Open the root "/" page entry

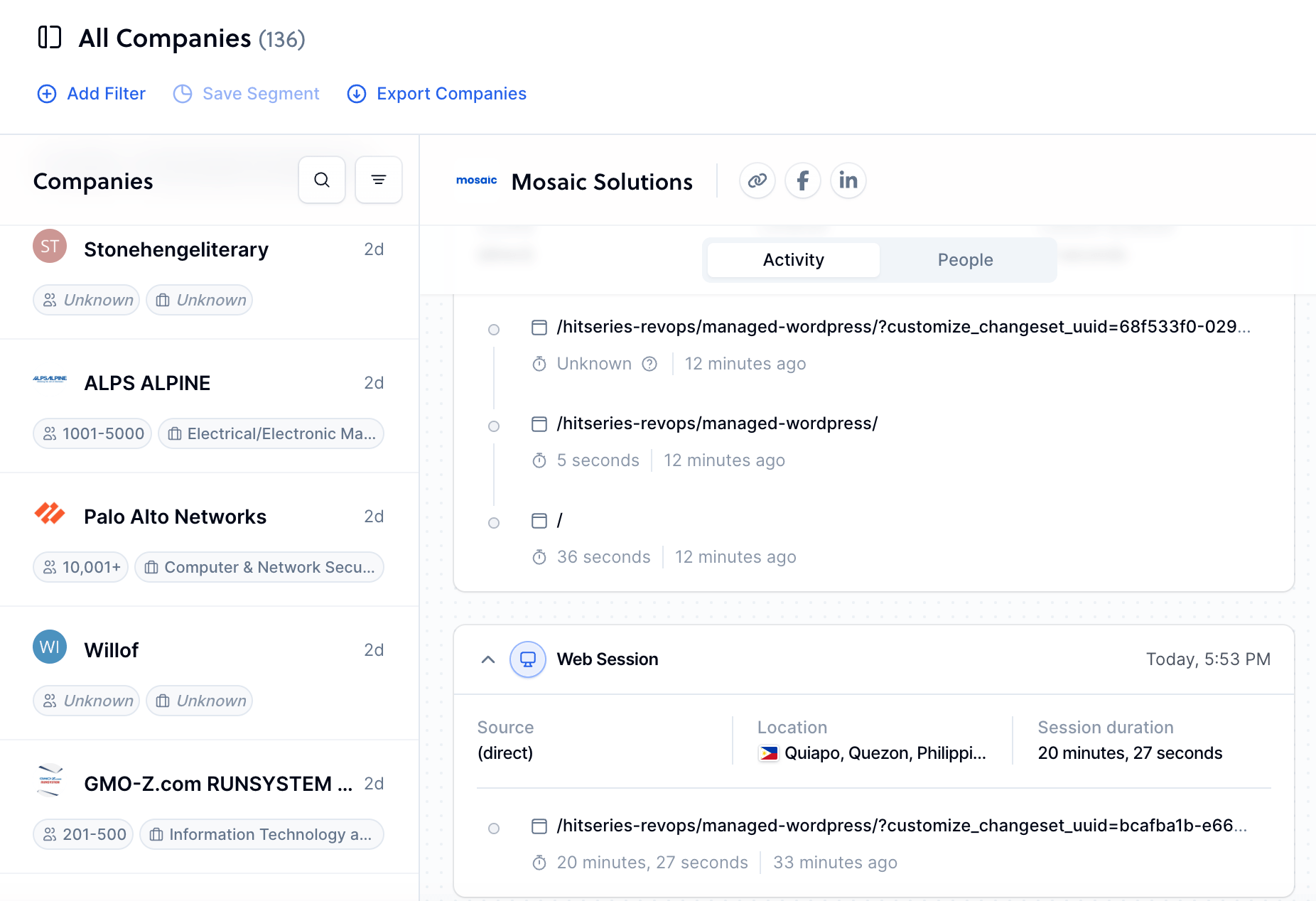click(560, 520)
